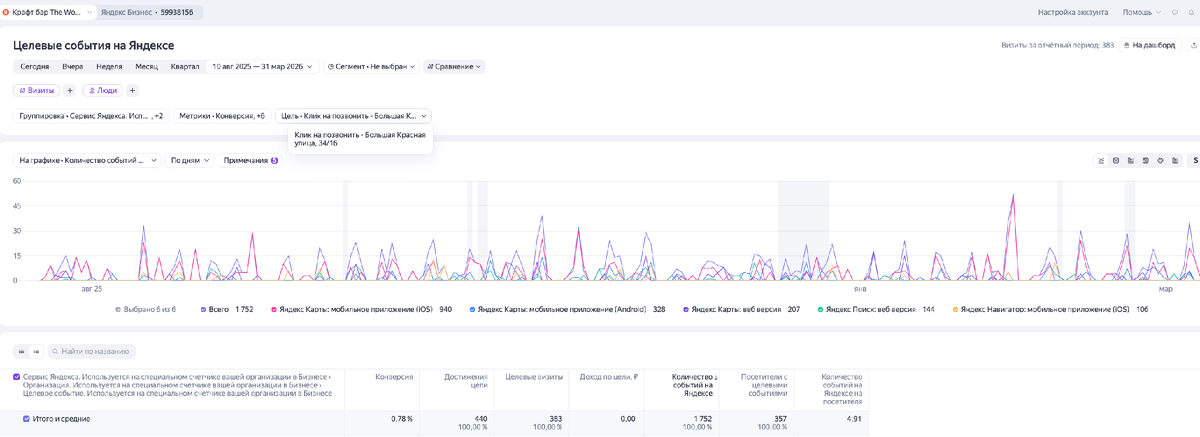The width and height of the screenshot is (1200, 437).
Task: Open the По дням granularity dropdown
Action: pyautogui.click(x=189, y=160)
